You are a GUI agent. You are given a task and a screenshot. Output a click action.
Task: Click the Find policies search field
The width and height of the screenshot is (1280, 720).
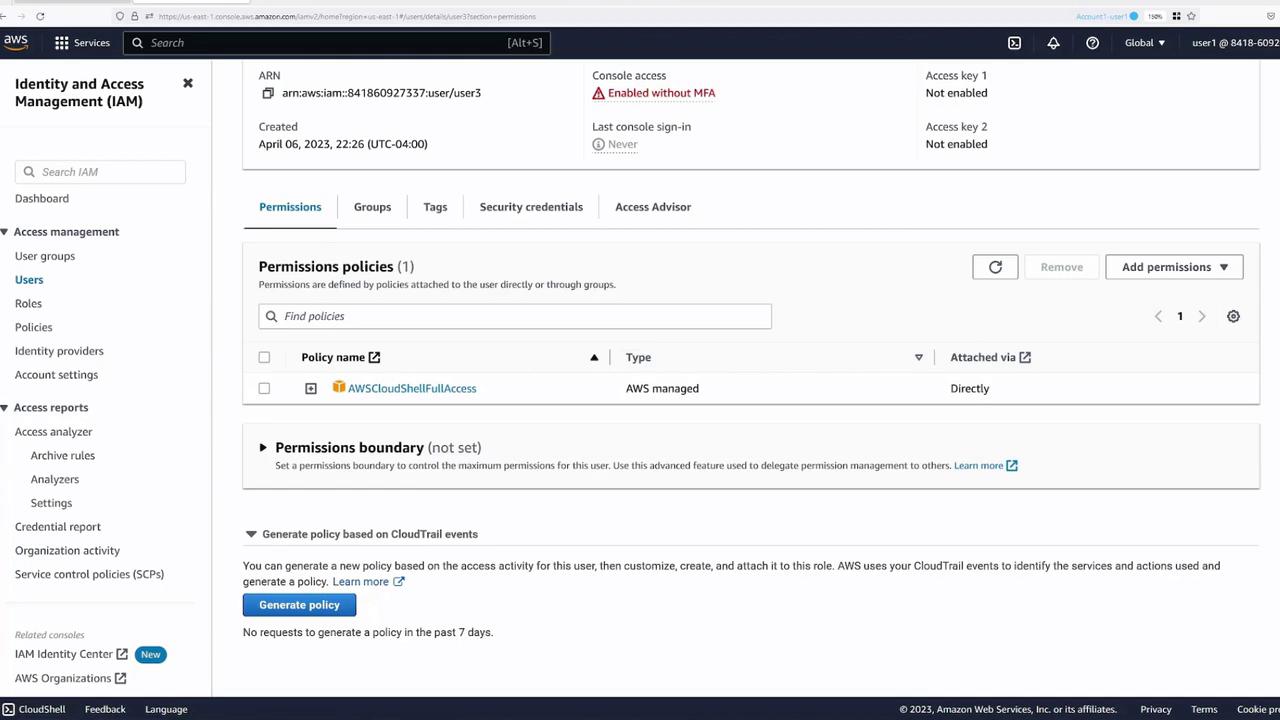[515, 316]
